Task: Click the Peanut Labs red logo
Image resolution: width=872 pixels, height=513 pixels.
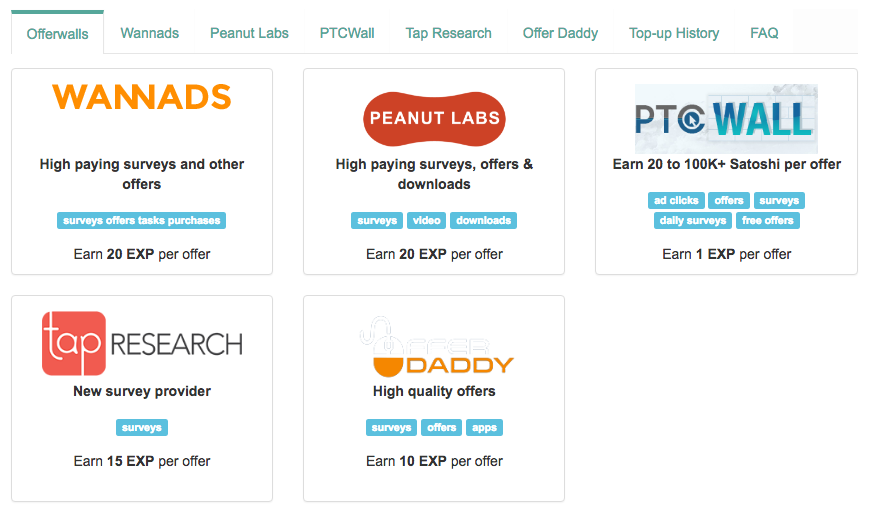Action: (x=434, y=119)
